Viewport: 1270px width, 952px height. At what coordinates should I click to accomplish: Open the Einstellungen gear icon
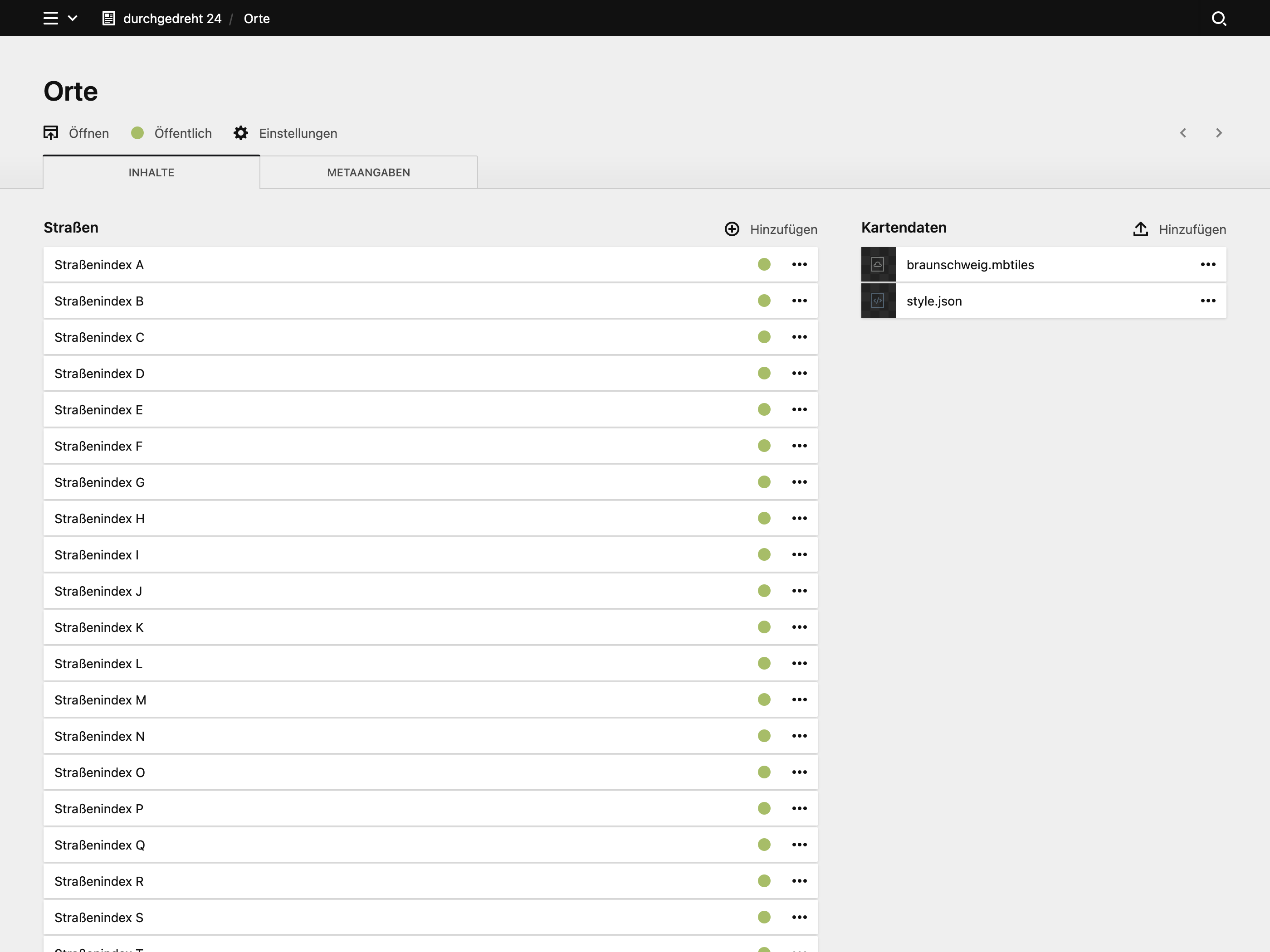coord(241,132)
